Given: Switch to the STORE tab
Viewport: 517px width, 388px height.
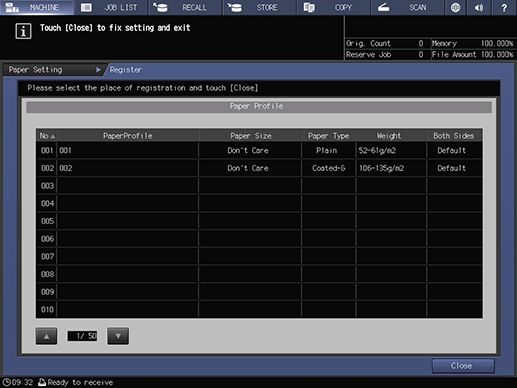Looking at the screenshot, I should click(x=260, y=7).
